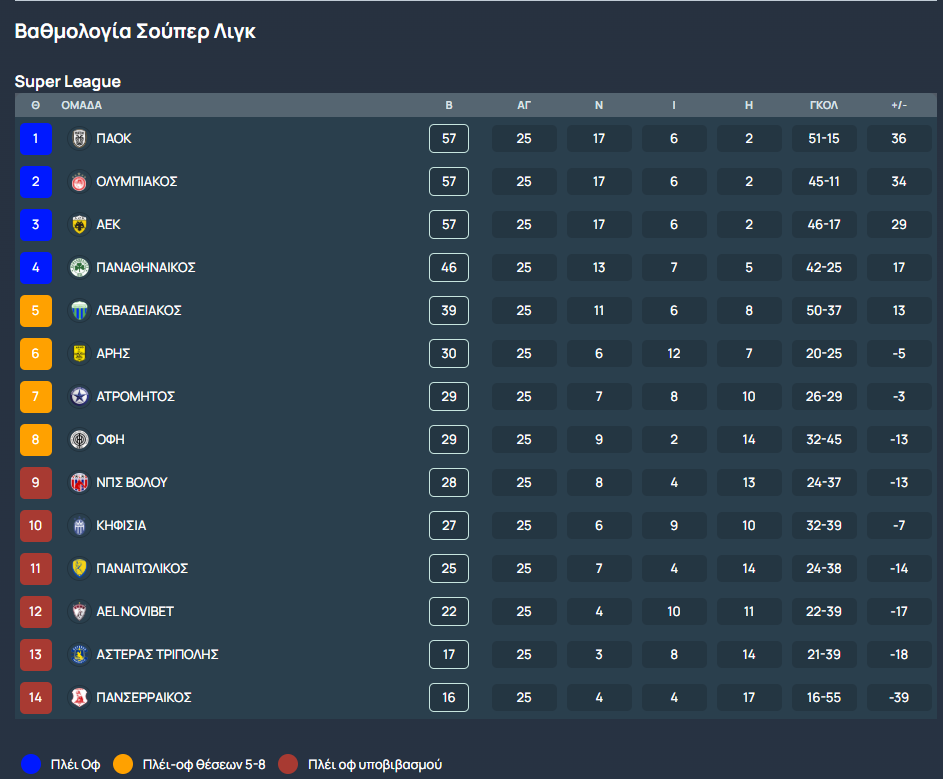Click the Ατρόμητος star logo
943x779 pixels.
click(79, 397)
